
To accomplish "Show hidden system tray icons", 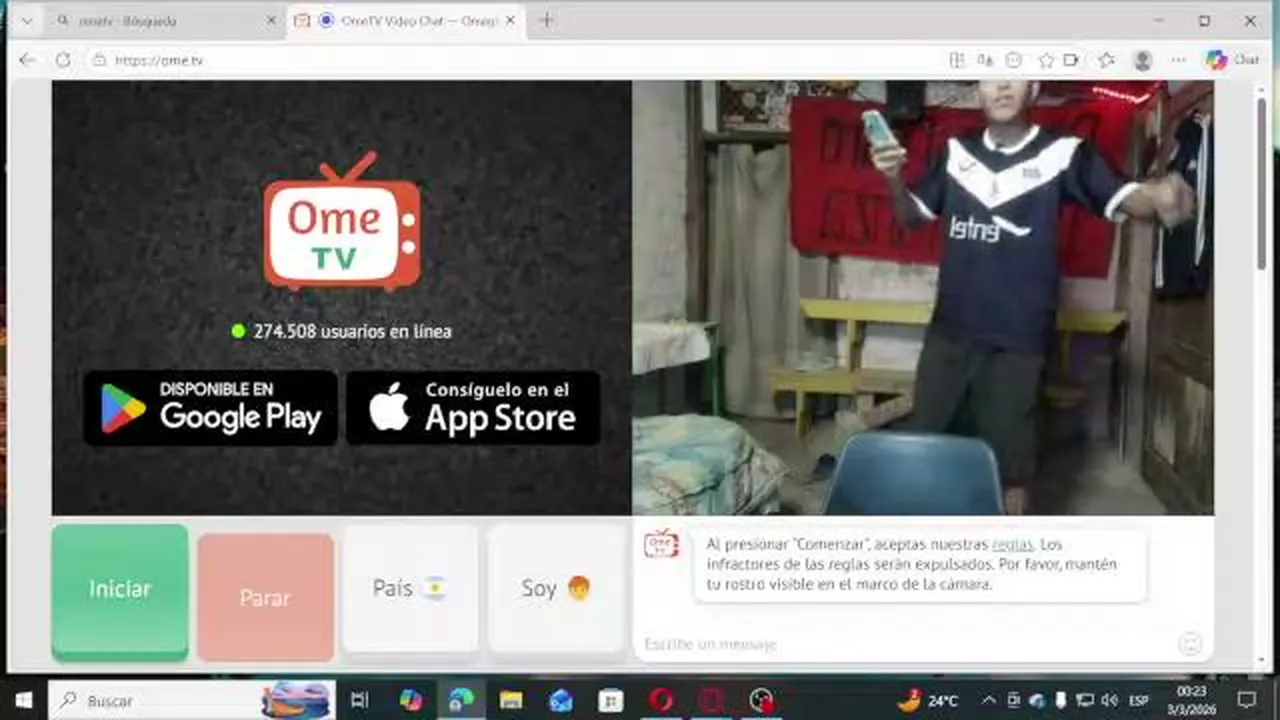I will pos(989,701).
